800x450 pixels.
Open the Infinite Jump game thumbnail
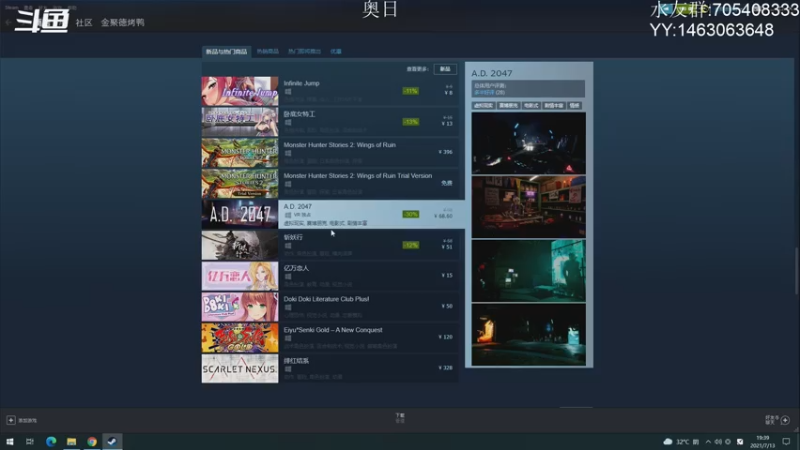click(240, 91)
